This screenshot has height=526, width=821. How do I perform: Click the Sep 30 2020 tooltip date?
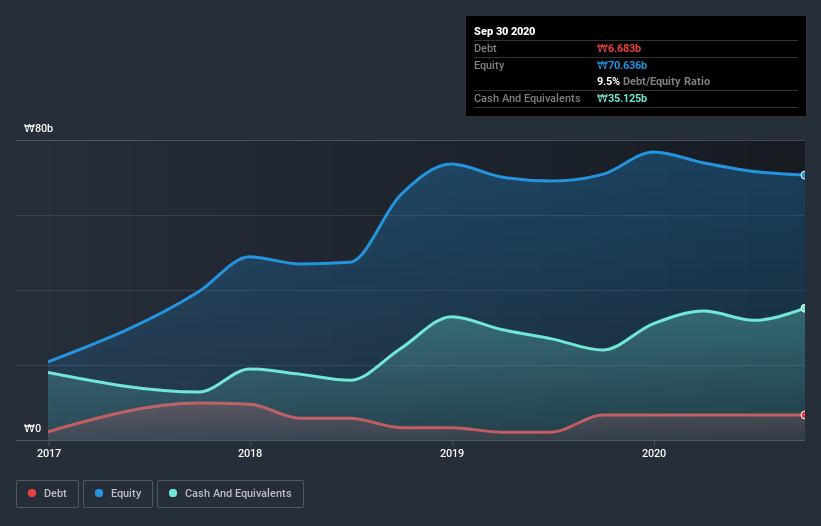coord(505,31)
